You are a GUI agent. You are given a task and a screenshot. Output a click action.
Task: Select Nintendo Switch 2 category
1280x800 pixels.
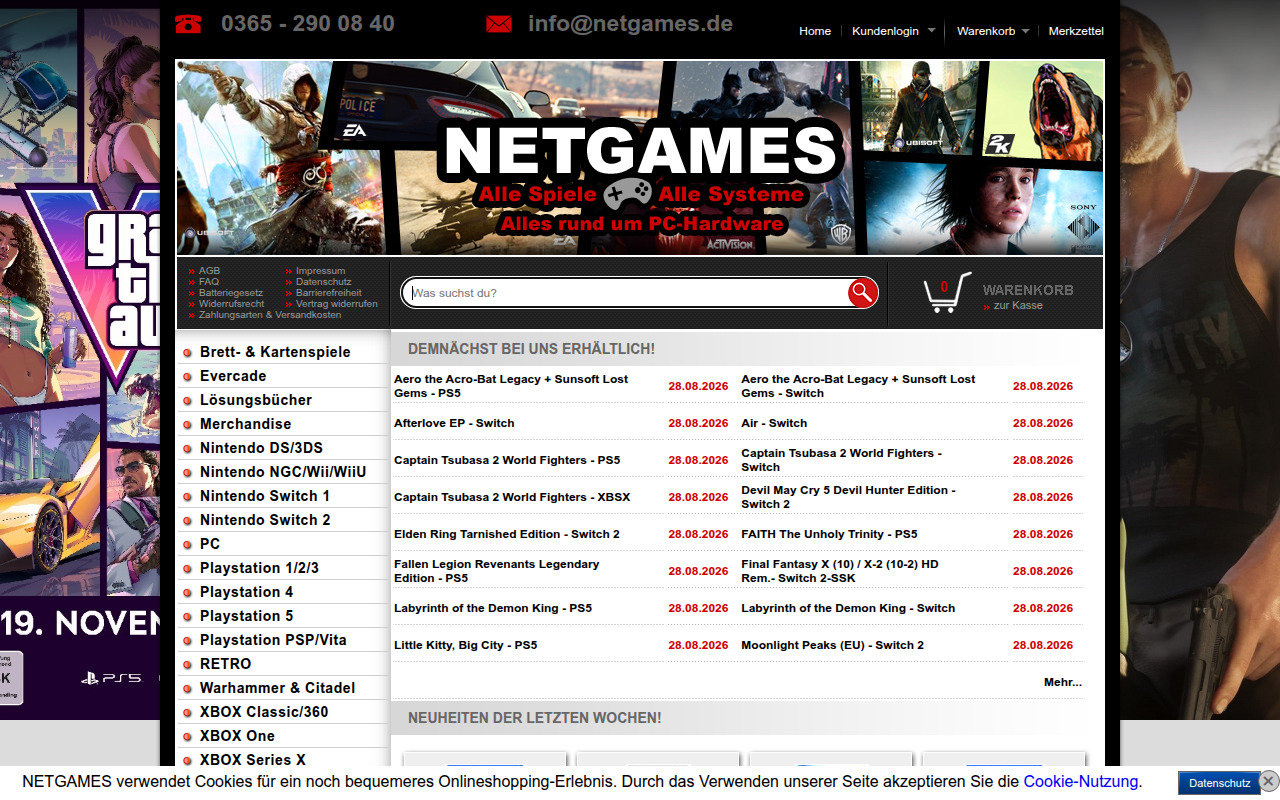pyautogui.click(x=265, y=520)
